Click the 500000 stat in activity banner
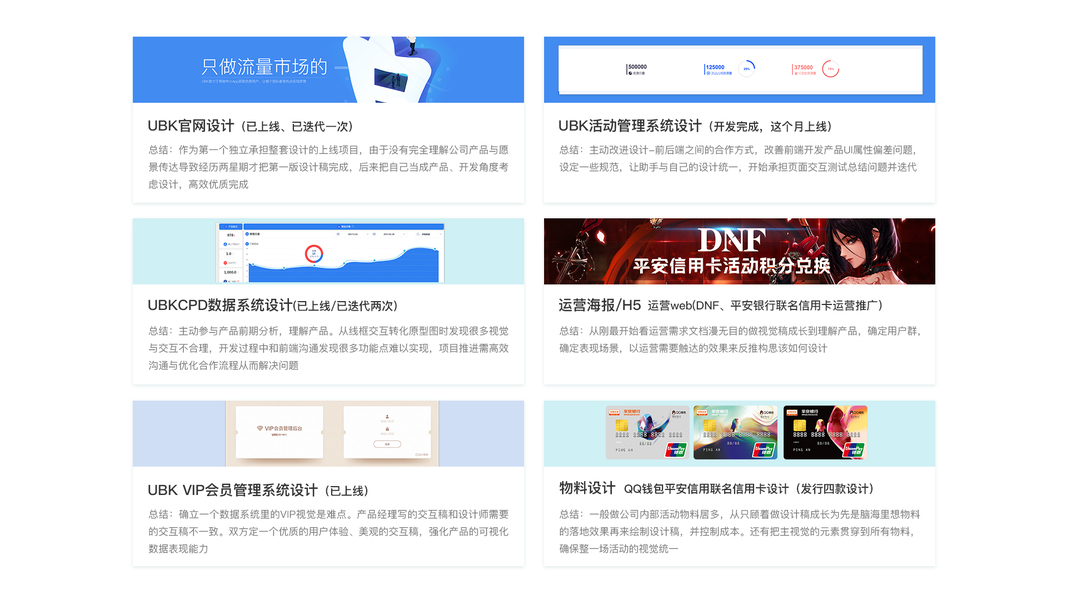Image resolution: width=1067 pixels, height=600 pixels. (x=637, y=69)
